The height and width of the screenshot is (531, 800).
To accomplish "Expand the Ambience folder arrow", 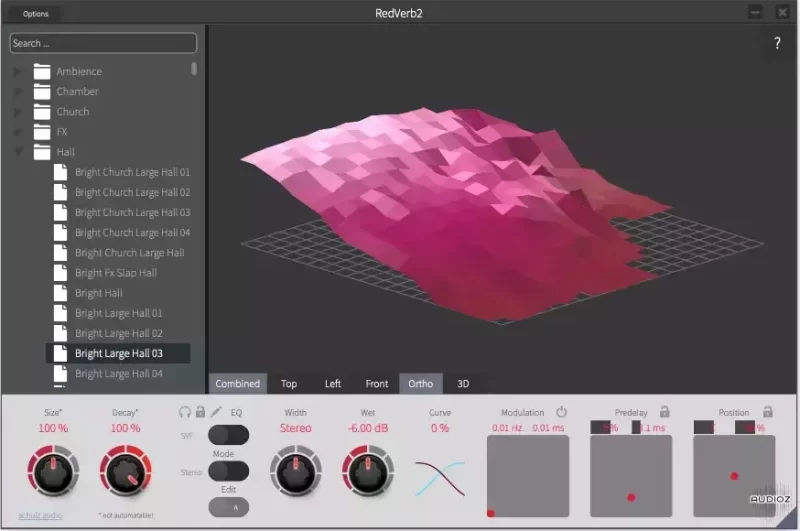I will tap(18, 71).
